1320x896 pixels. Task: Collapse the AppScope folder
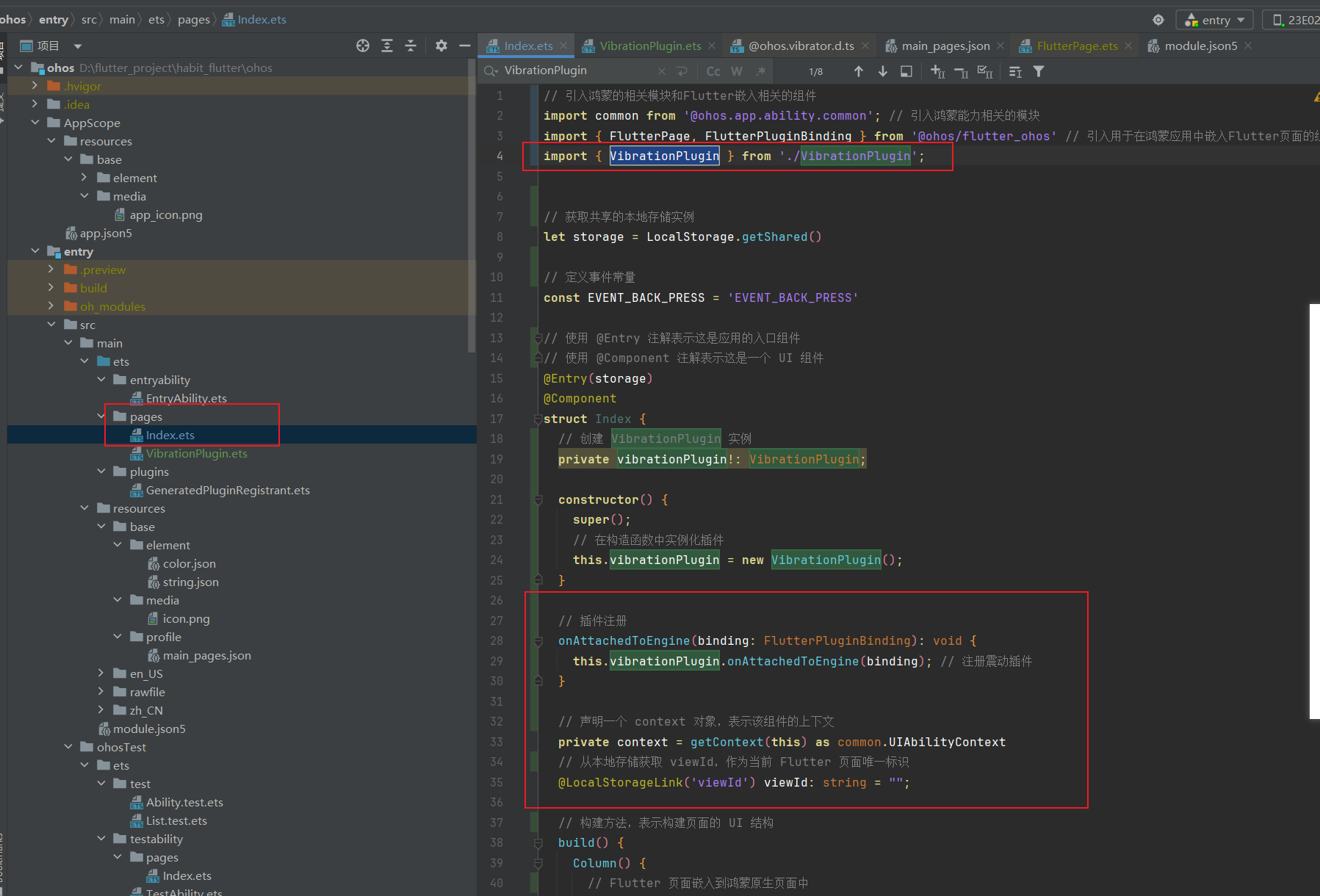click(x=35, y=123)
